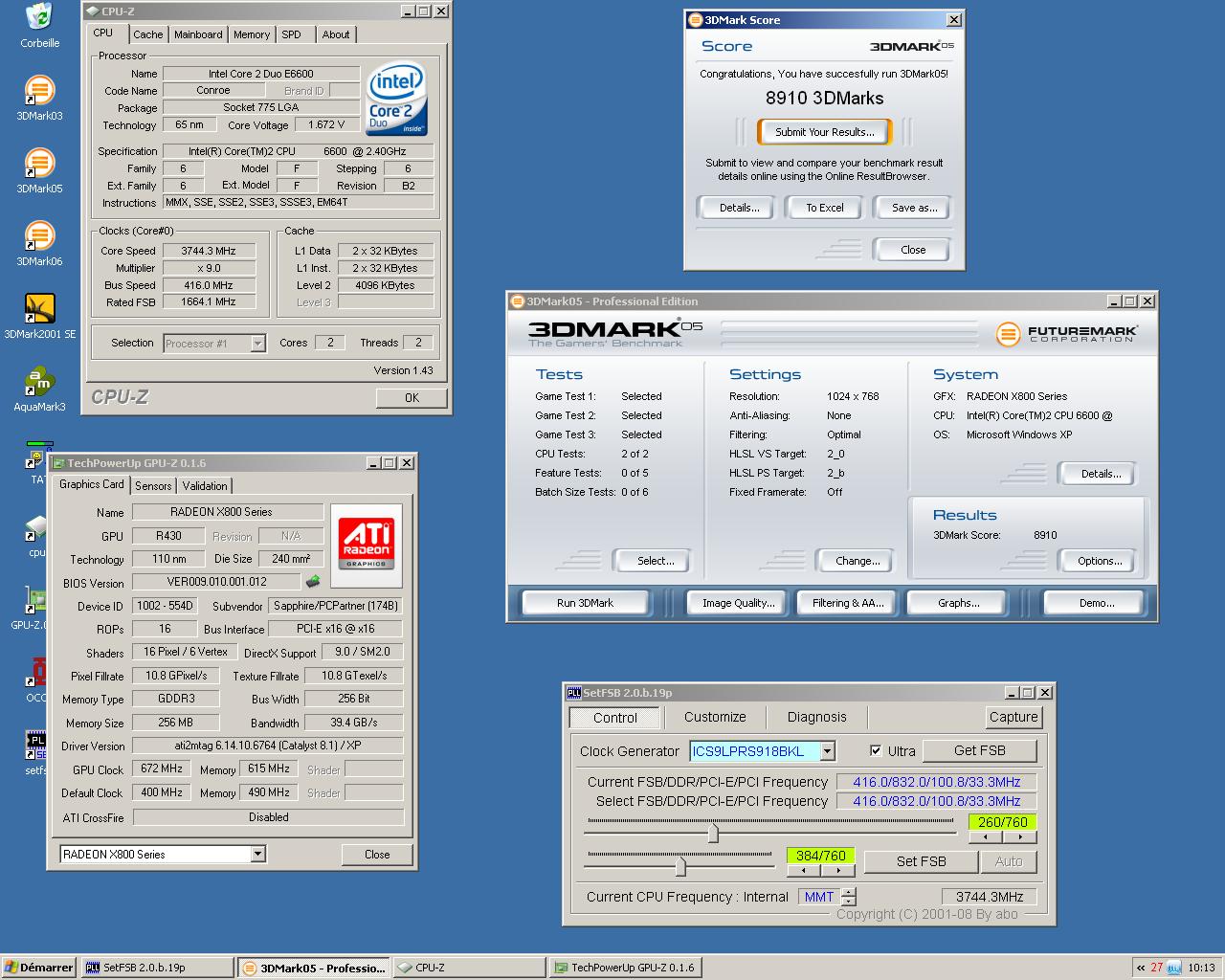Open the About tab in CPU-Z
1225x980 pixels.
[x=336, y=34]
